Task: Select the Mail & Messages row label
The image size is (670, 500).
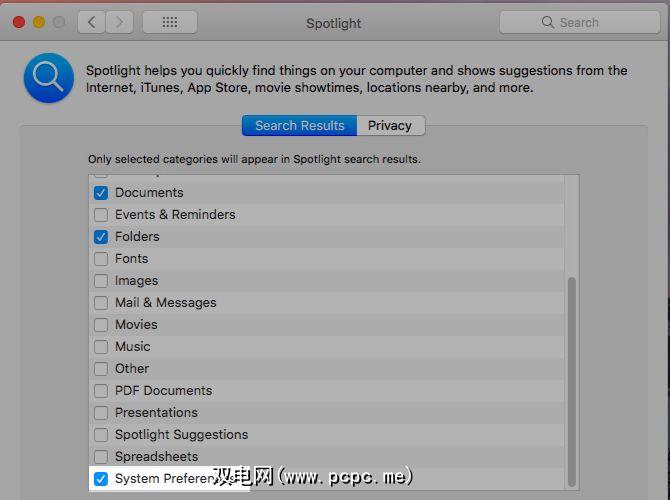Action: coord(166,303)
